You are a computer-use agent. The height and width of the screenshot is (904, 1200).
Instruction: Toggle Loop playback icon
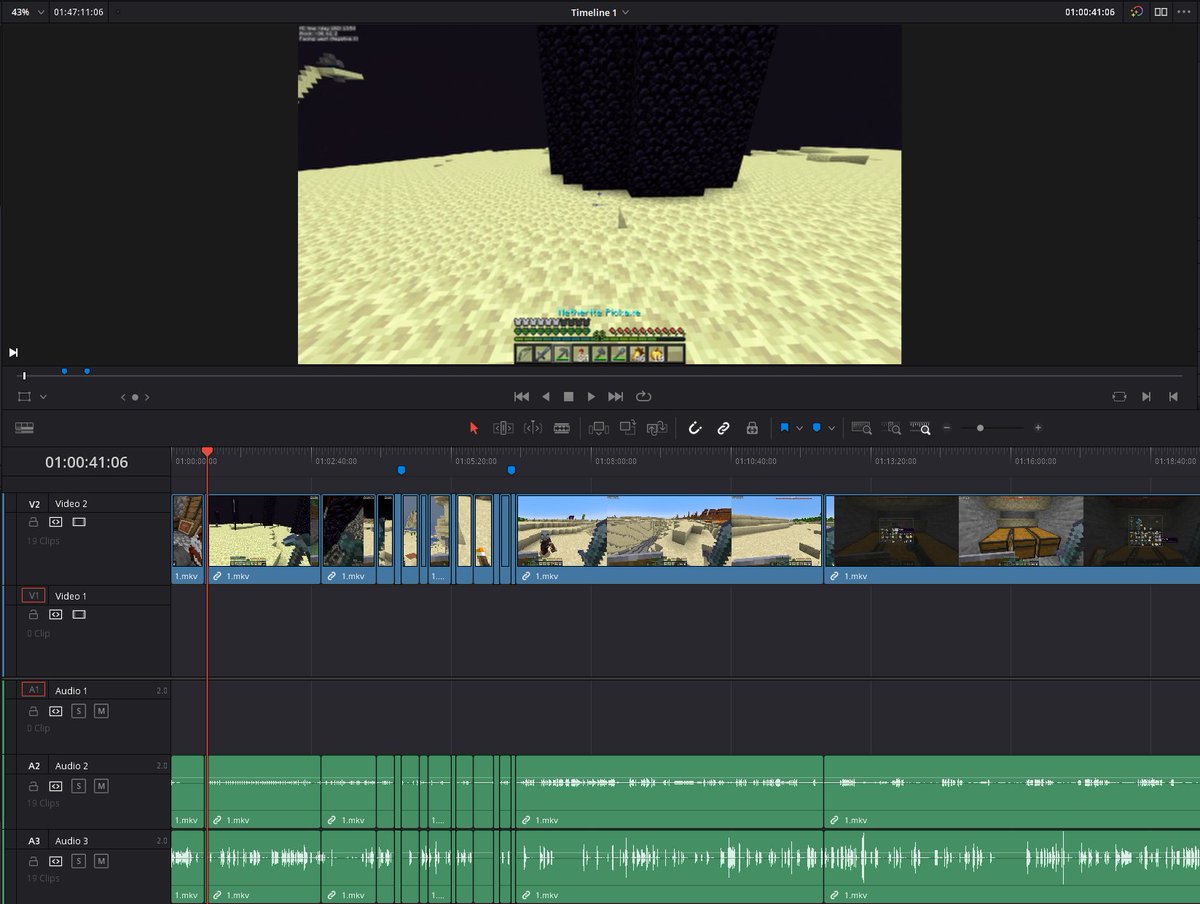[643, 397]
